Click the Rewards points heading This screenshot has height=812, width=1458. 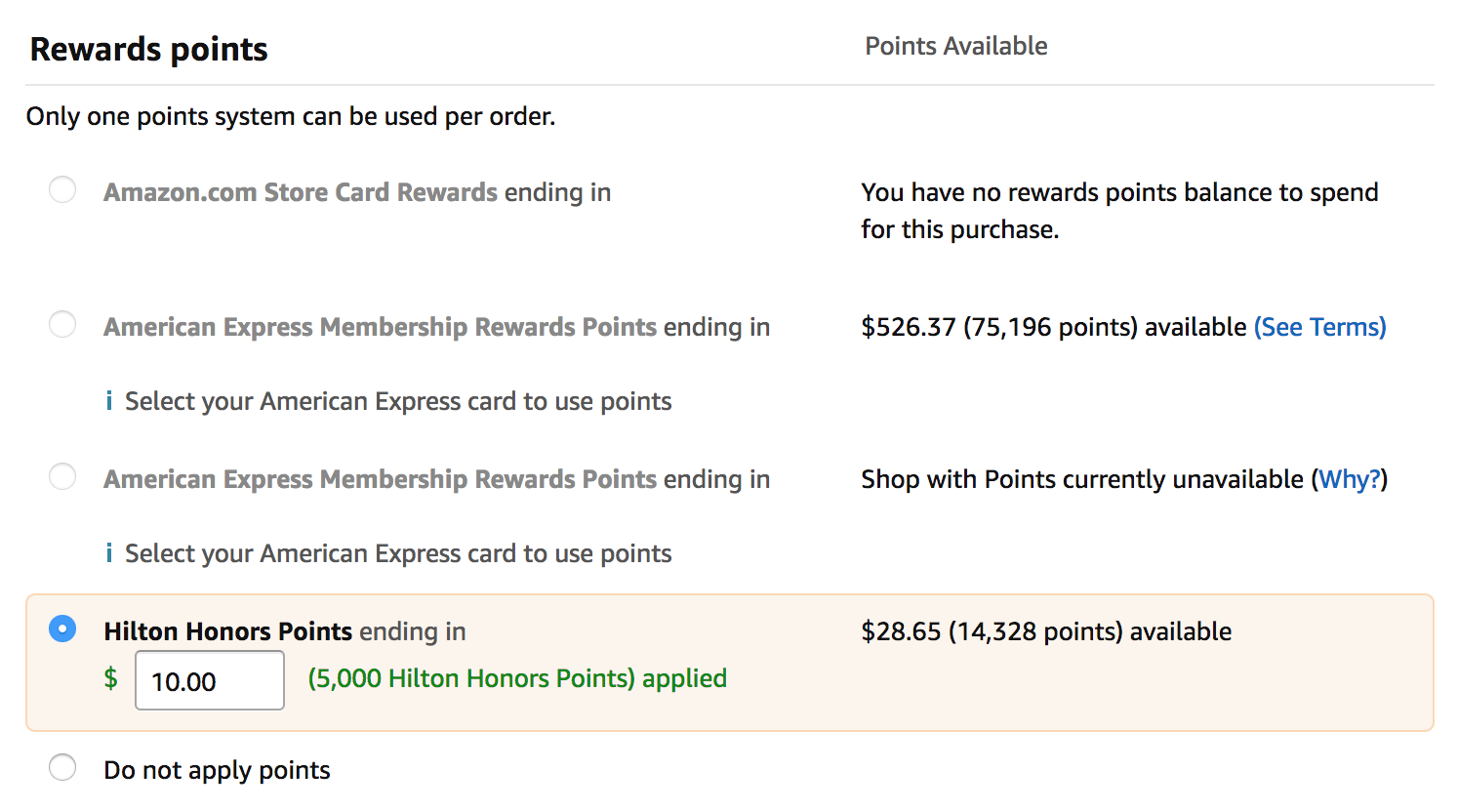point(148,49)
